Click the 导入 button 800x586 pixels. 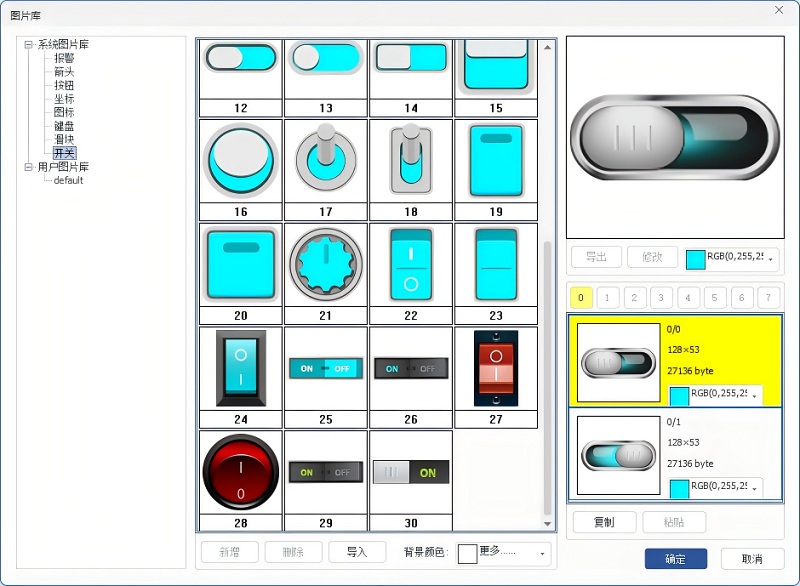coord(357,552)
